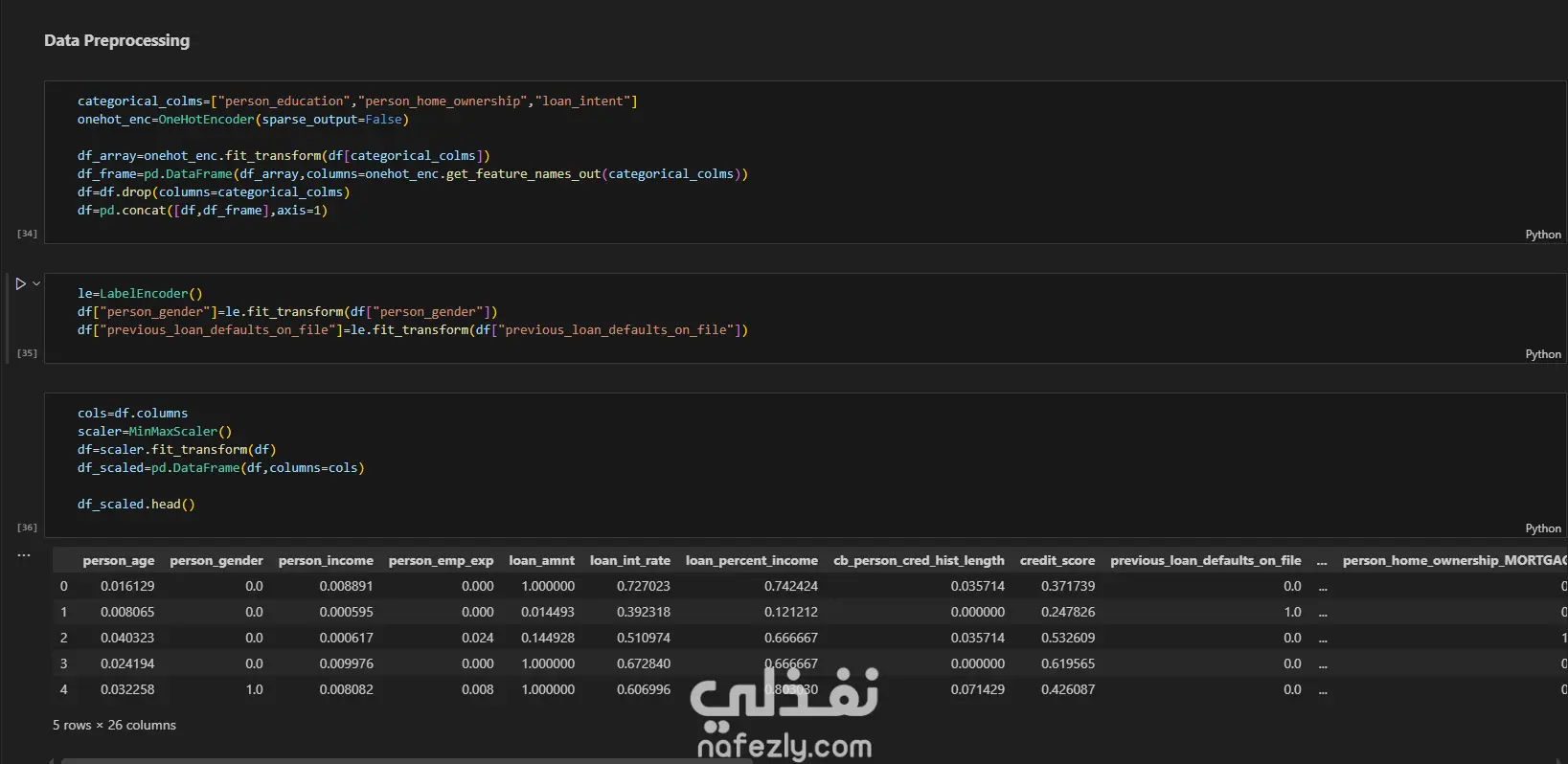Click the df_scaled.head() code line

[x=136, y=505]
